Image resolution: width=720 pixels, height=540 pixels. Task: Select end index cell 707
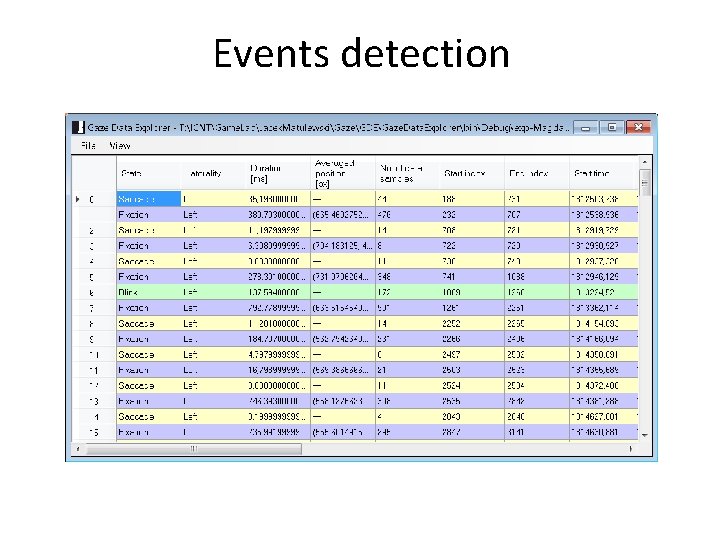[x=537, y=214]
